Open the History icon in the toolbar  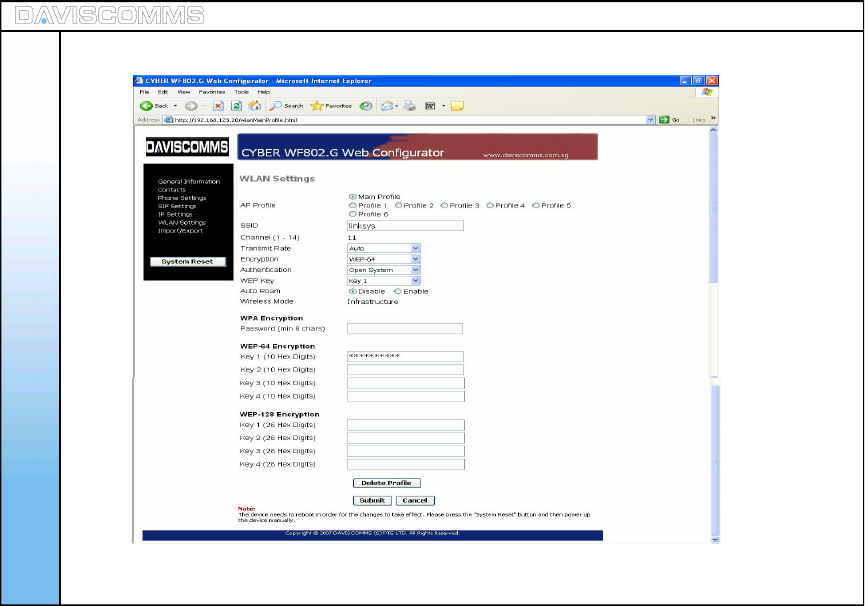click(365, 106)
